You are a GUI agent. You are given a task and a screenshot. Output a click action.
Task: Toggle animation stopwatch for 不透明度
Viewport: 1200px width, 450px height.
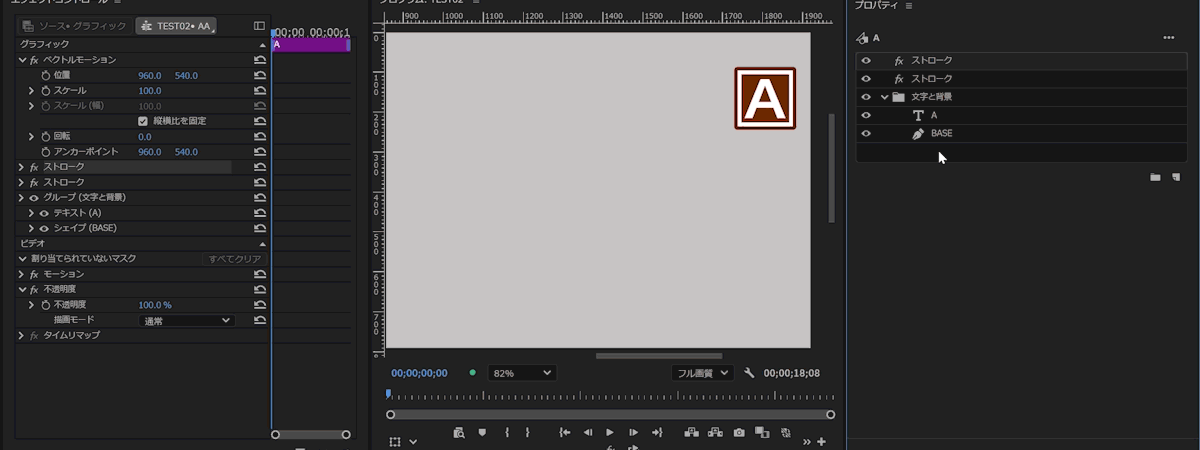click(45, 305)
